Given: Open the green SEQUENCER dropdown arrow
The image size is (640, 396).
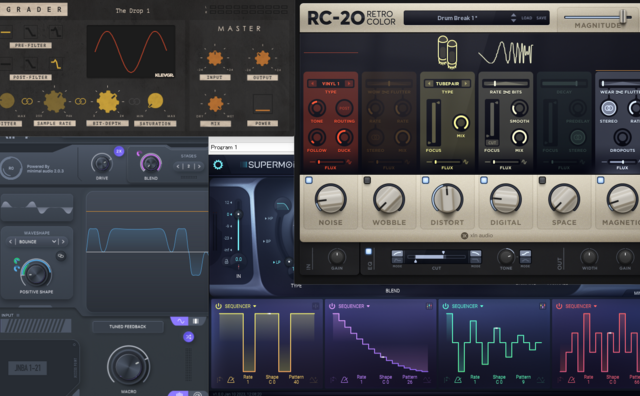Looking at the screenshot, I should pyautogui.click(x=482, y=306).
